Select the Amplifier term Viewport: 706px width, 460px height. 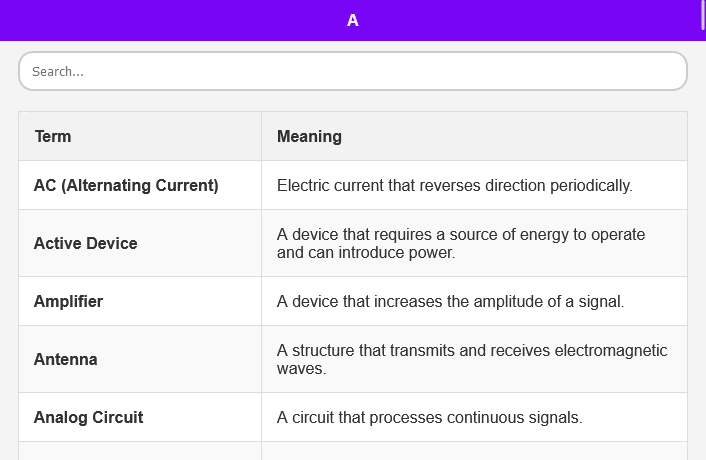pos(68,301)
